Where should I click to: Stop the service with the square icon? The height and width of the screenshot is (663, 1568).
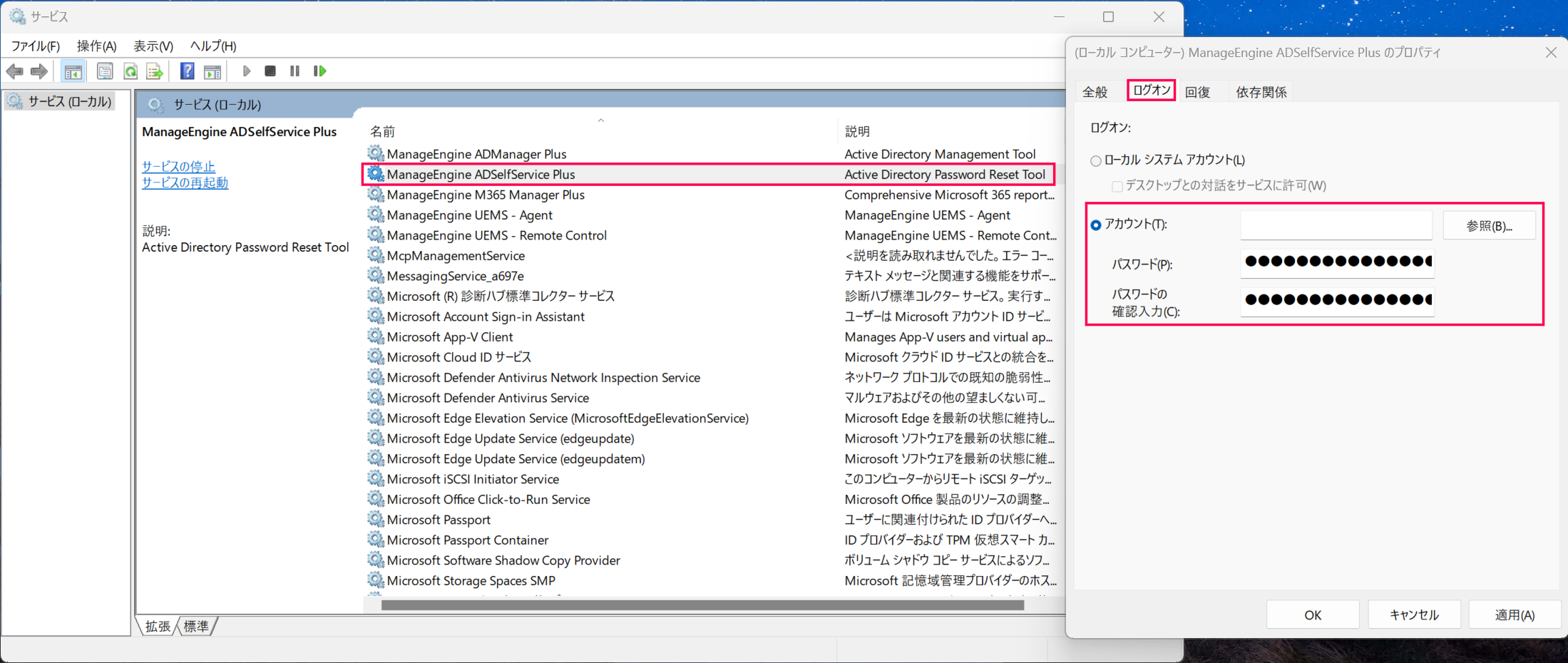[x=270, y=71]
